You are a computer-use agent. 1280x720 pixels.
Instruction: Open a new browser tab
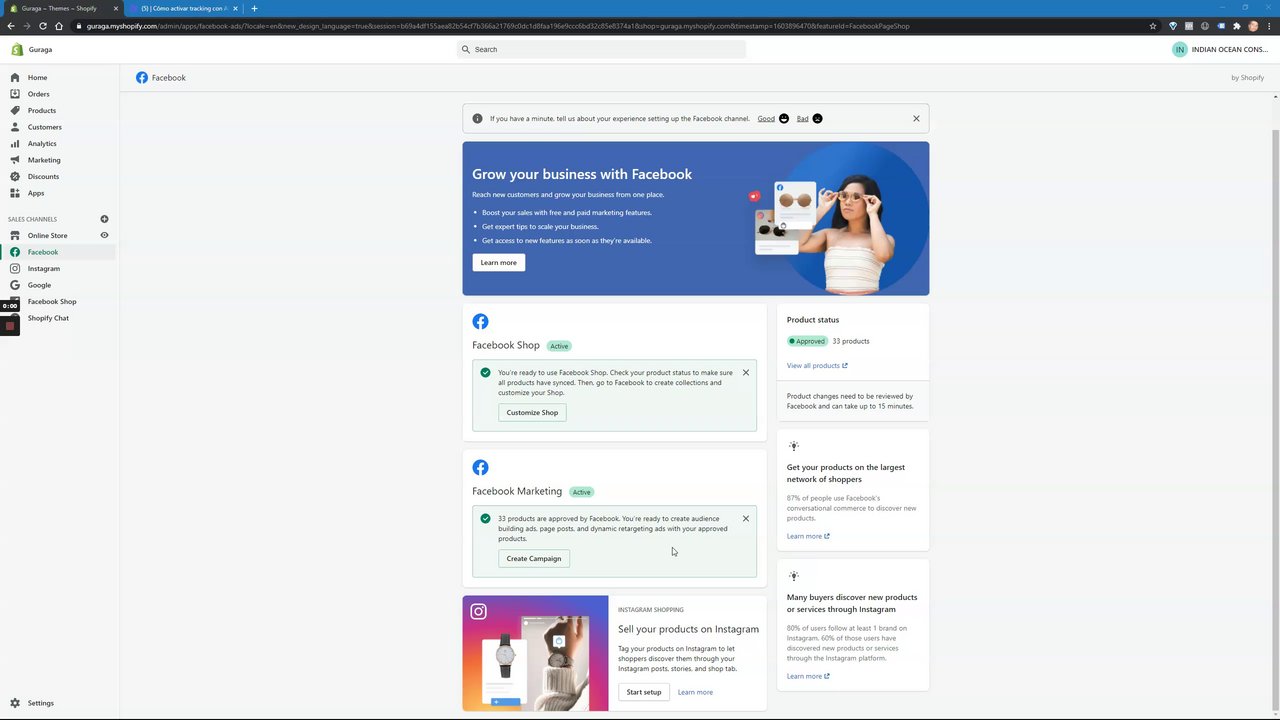pyautogui.click(x=254, y=8)
